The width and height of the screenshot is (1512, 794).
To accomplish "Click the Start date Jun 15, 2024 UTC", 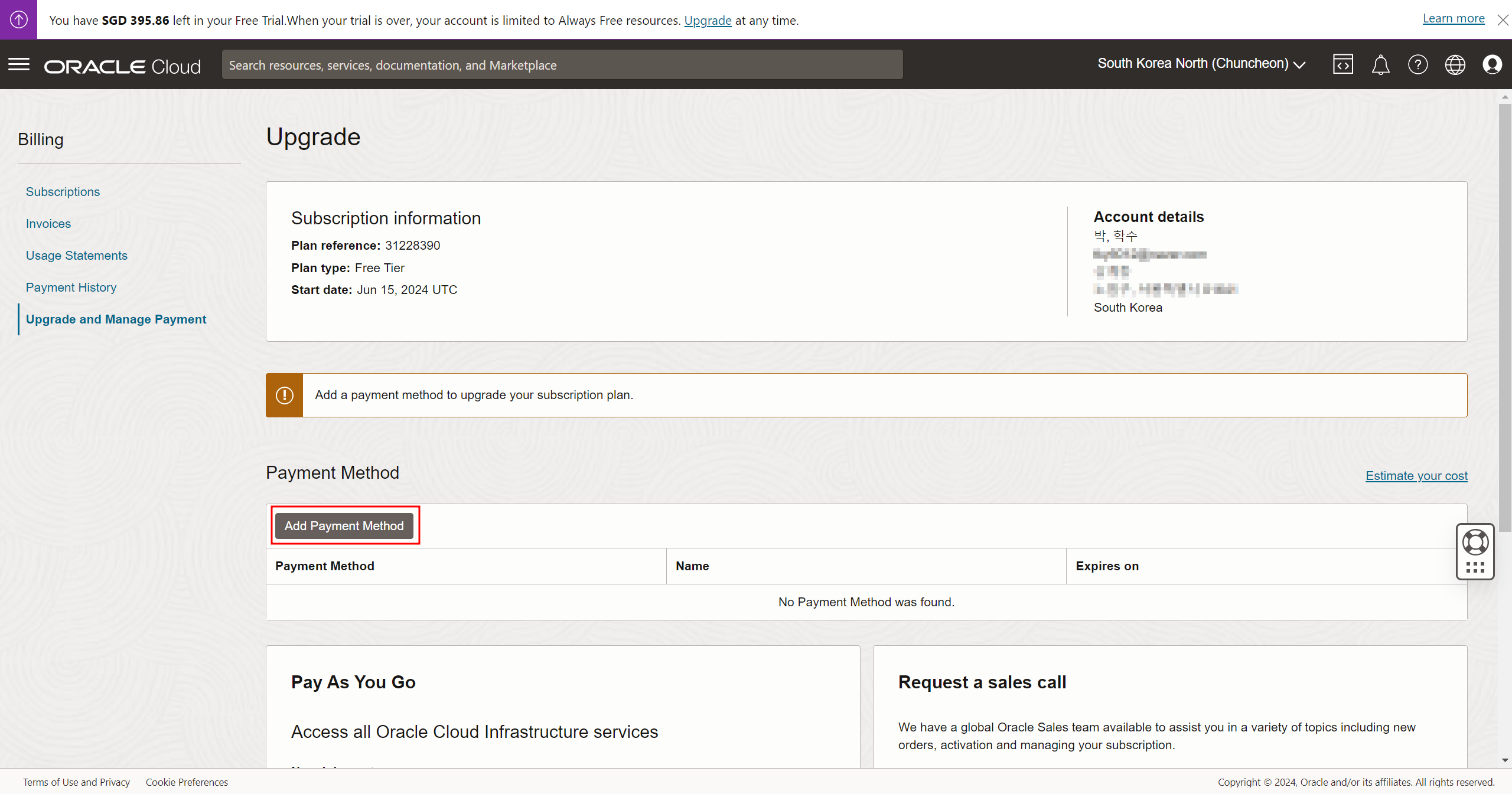I will [x=374, y=290].
